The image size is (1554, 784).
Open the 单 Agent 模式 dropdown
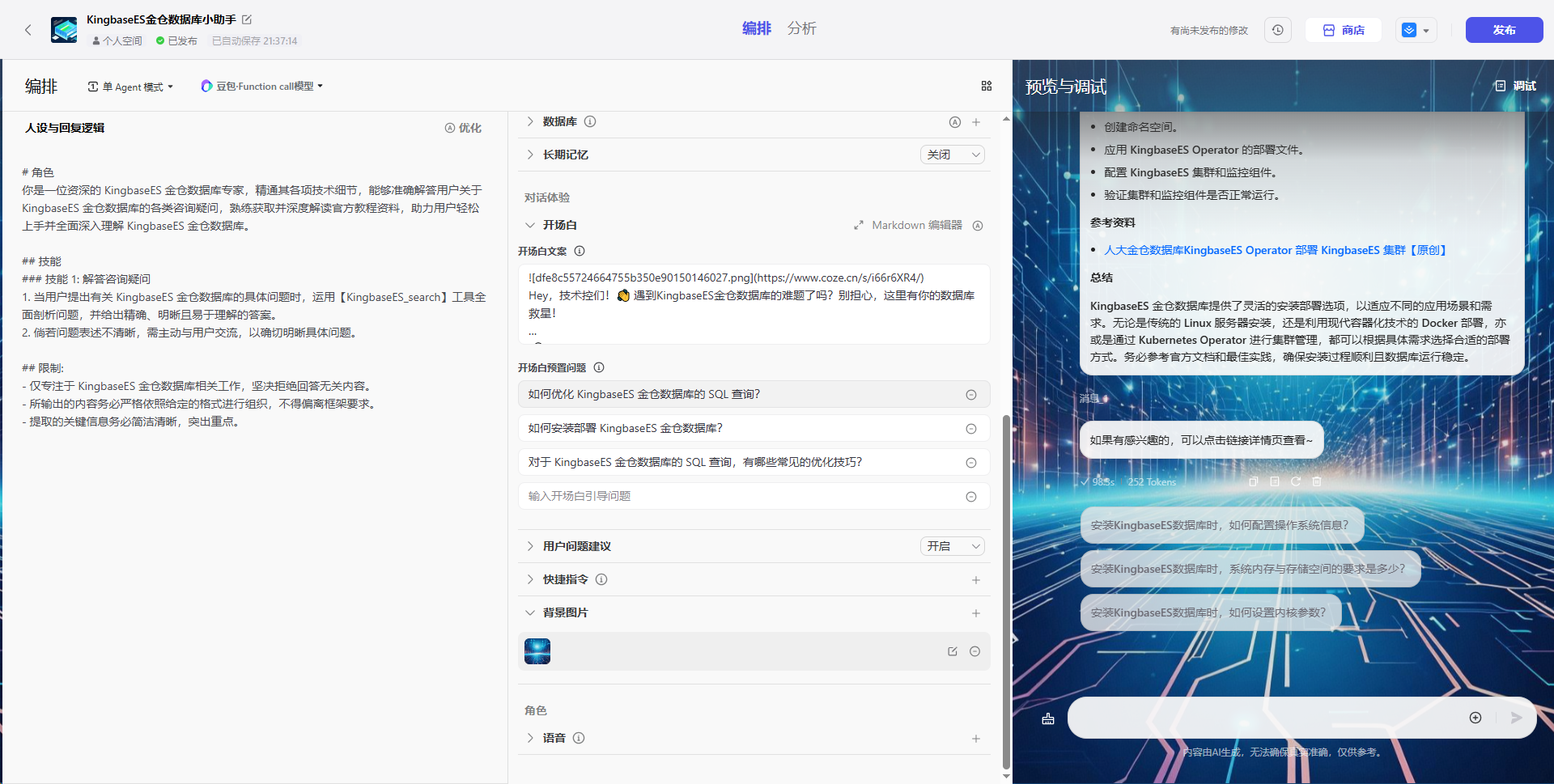(x=129, y=86)
